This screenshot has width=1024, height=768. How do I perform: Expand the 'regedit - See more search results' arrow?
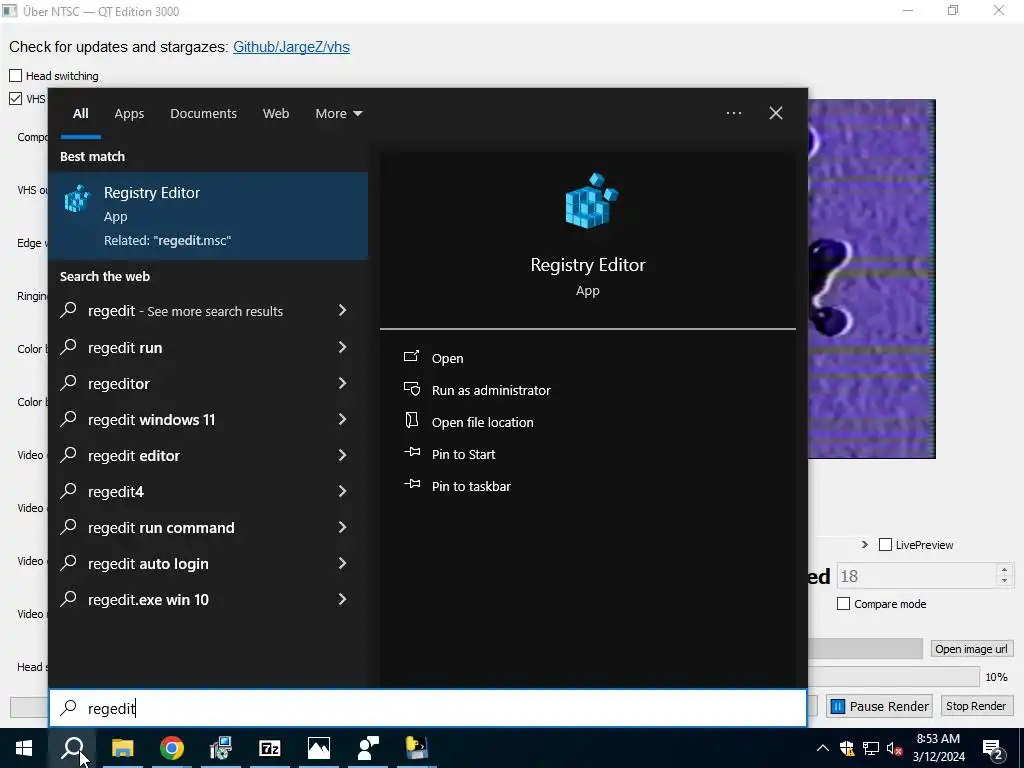[x=342, y=310]
